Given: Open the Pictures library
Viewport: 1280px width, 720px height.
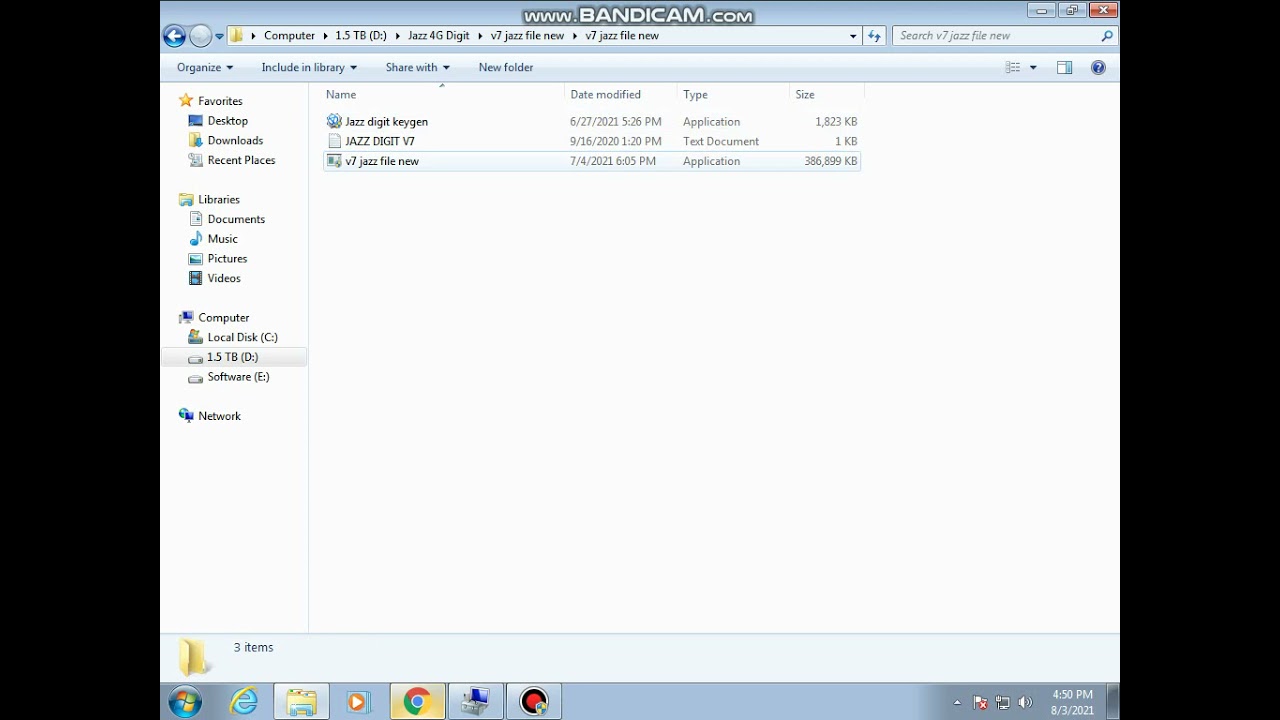Looking at the screenshot, I should click(227, 258).
